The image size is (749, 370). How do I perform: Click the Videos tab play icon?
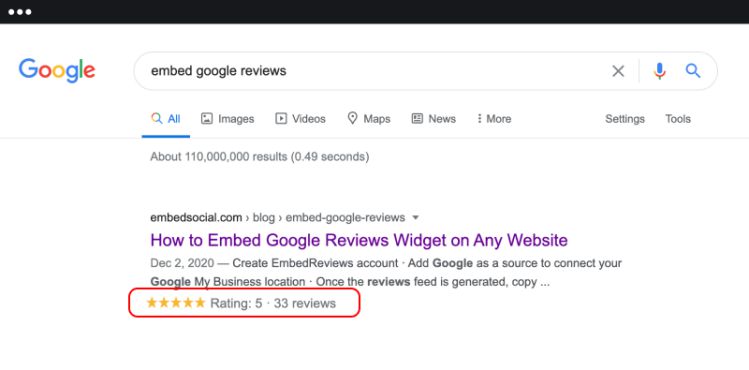(281, 118)
